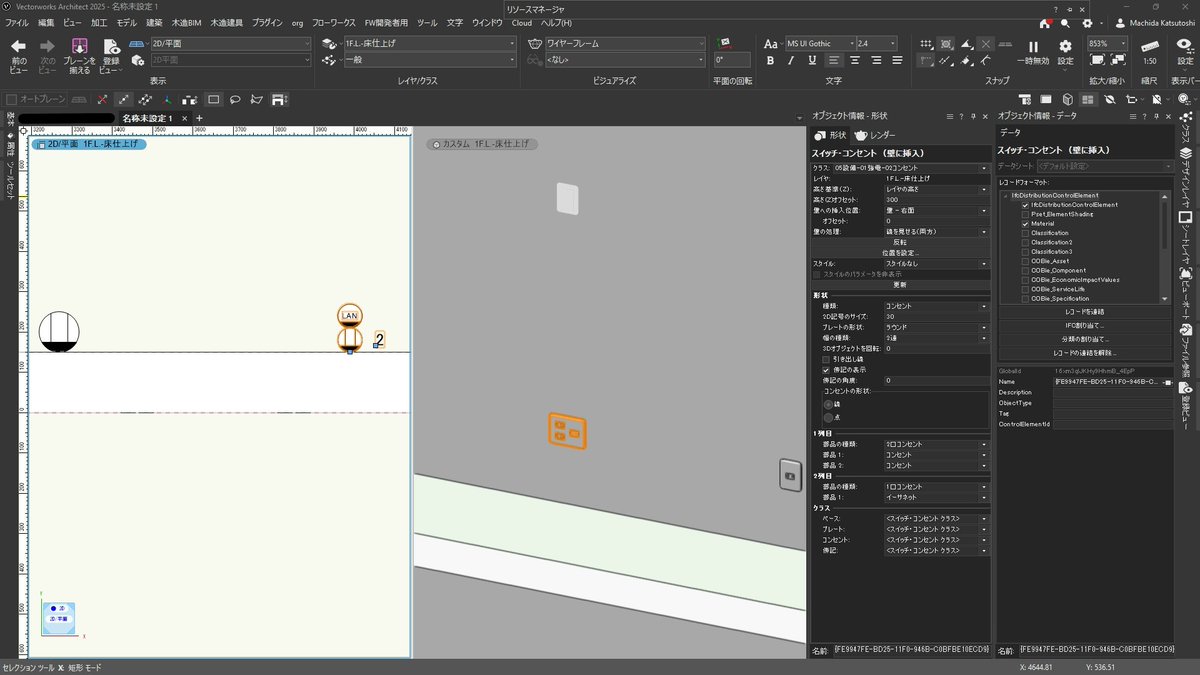Select the 点 radio under コンセントの形状

point(828,417)
